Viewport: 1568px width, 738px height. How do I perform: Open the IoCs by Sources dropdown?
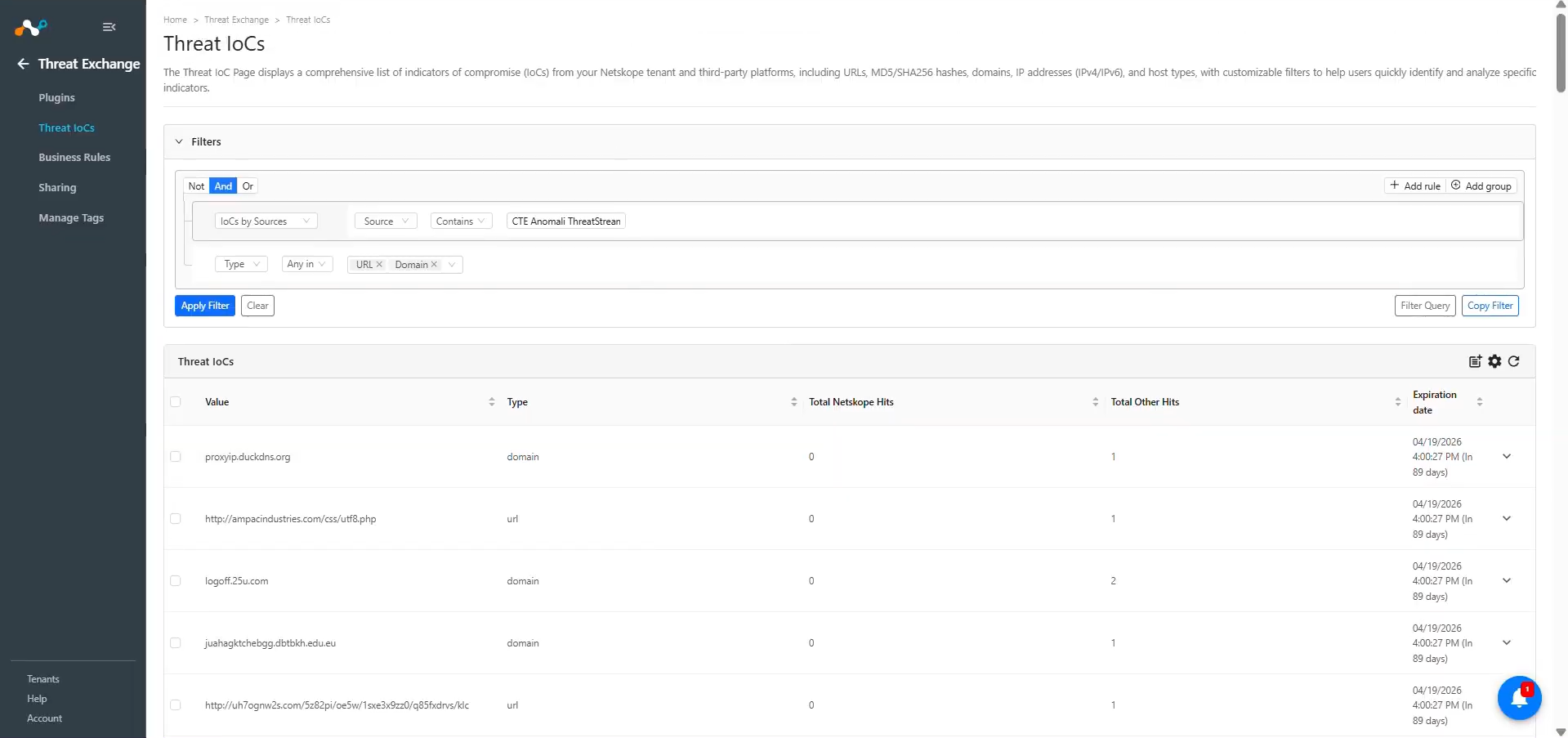(x=266, y=221)
